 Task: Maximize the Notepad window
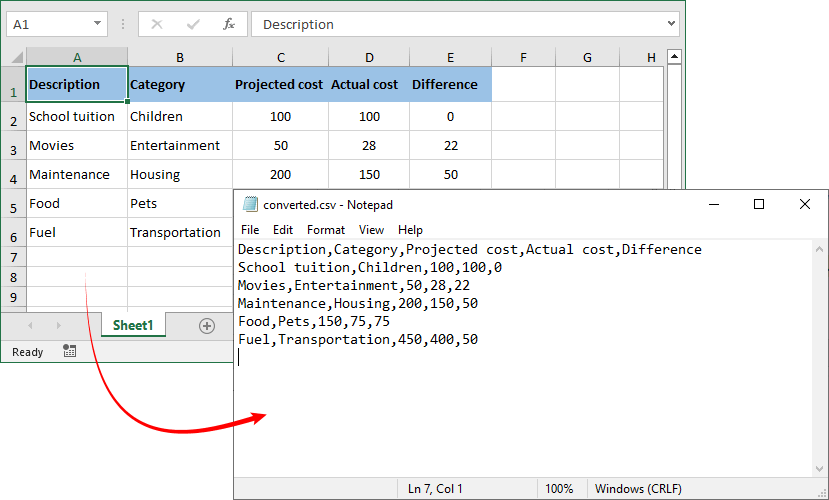pyautogui.click(x=759, y=204)
